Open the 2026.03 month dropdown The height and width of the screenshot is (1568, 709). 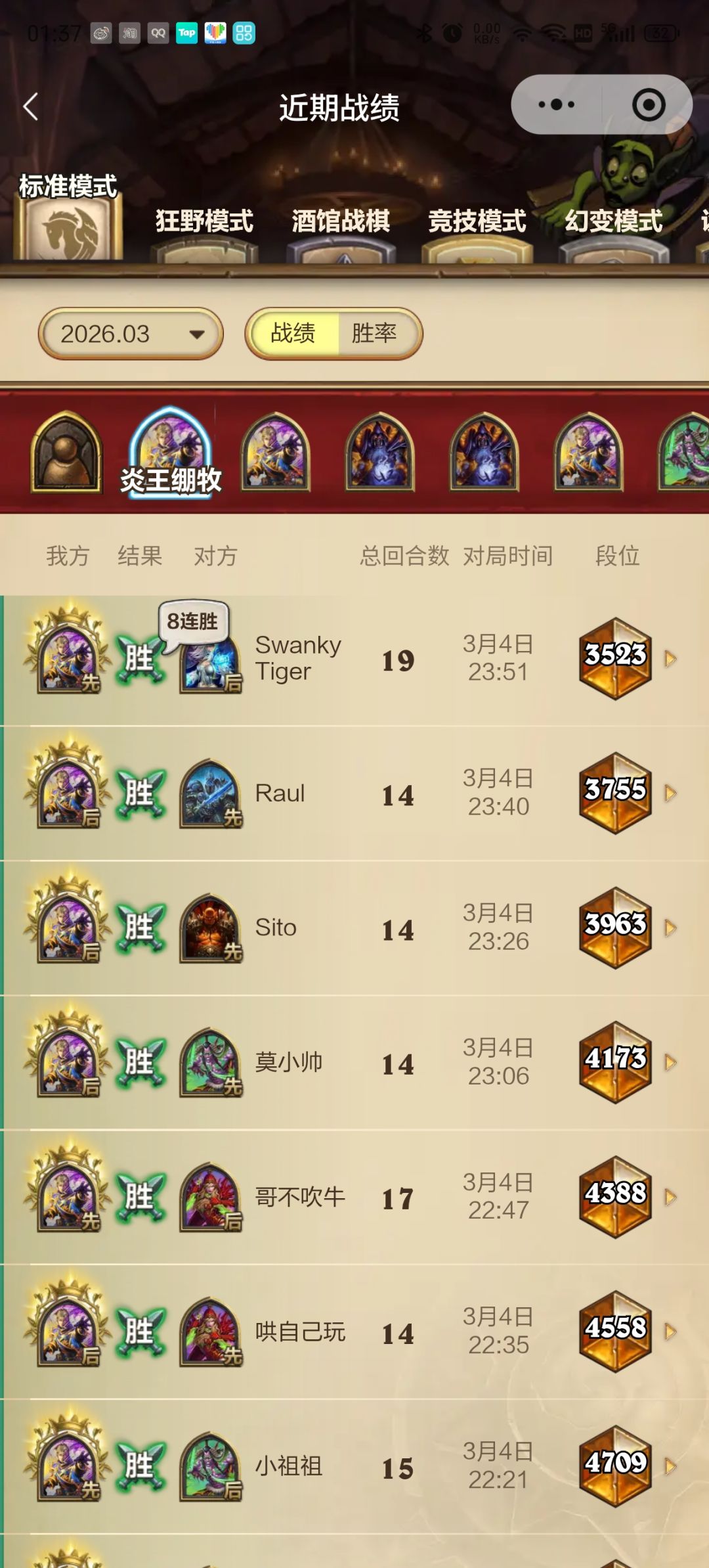coord(131,334)
